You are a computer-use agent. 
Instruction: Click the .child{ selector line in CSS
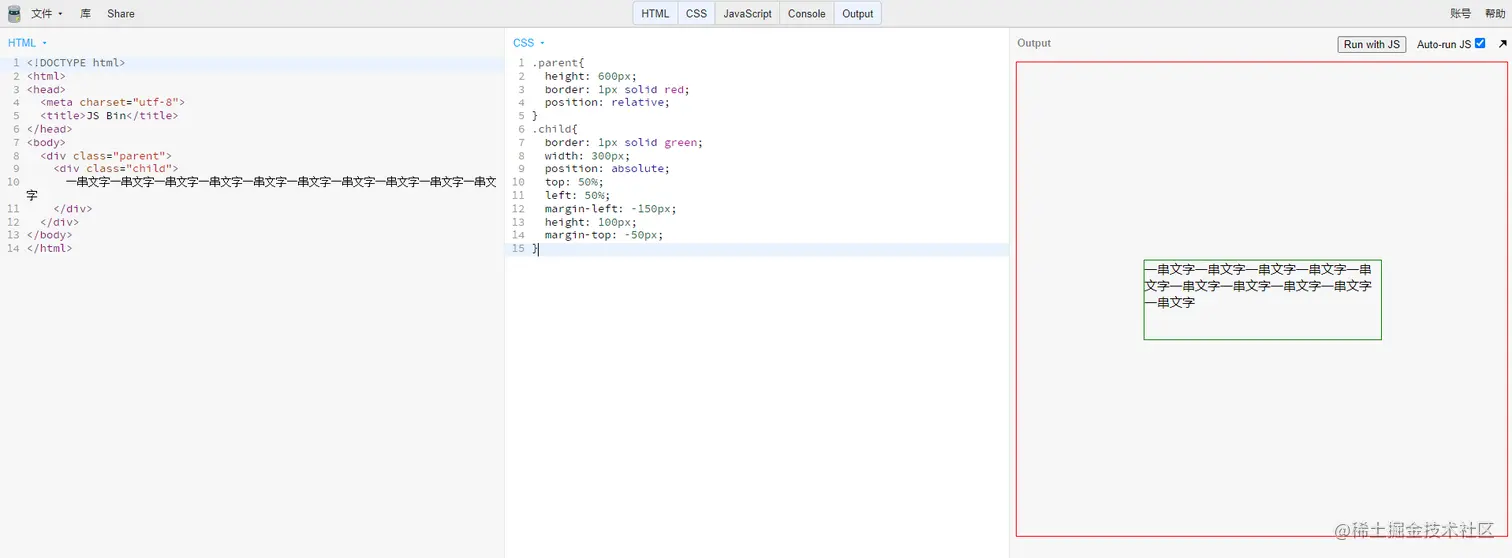pos(555,129)
